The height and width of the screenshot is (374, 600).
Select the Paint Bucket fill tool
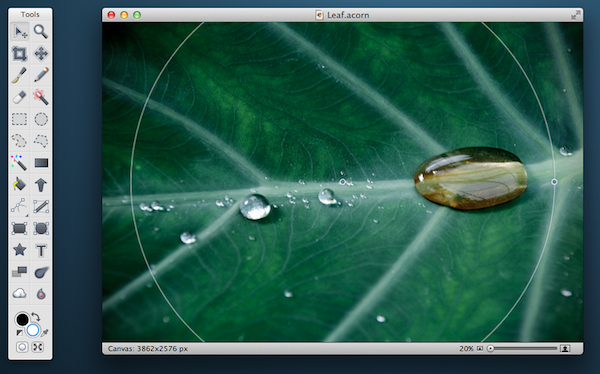point(20,185)
